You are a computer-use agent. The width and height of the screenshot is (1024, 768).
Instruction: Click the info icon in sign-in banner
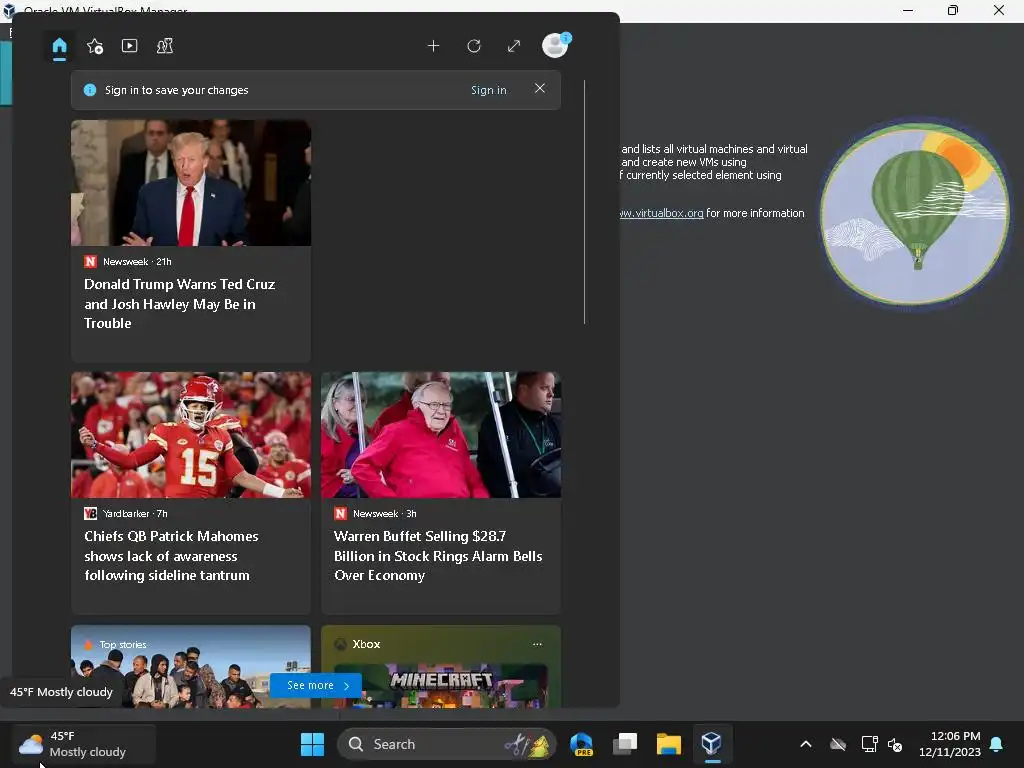click(x=90, y=90)
